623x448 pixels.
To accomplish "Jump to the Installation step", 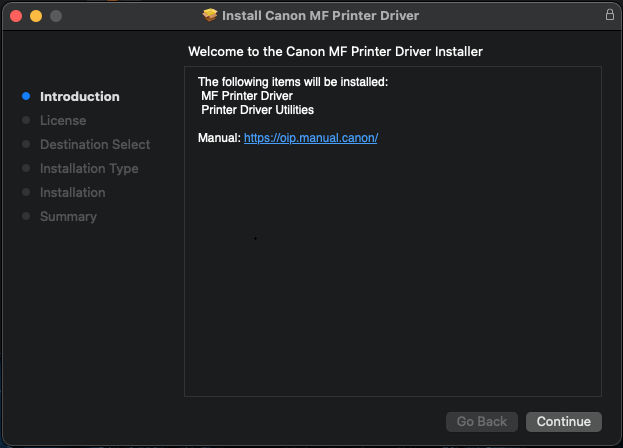I will [x=72, y=193].
